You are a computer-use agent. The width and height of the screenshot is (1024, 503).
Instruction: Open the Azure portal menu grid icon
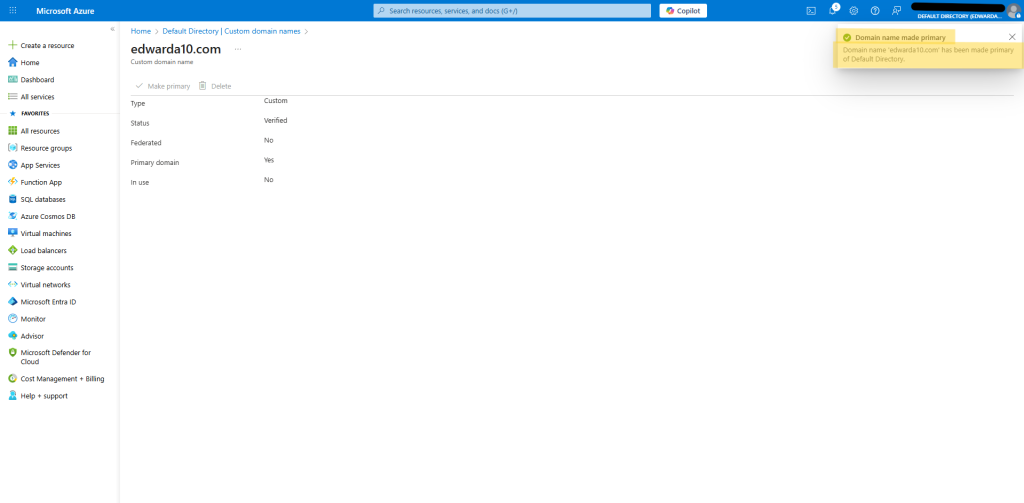point(12,10)
